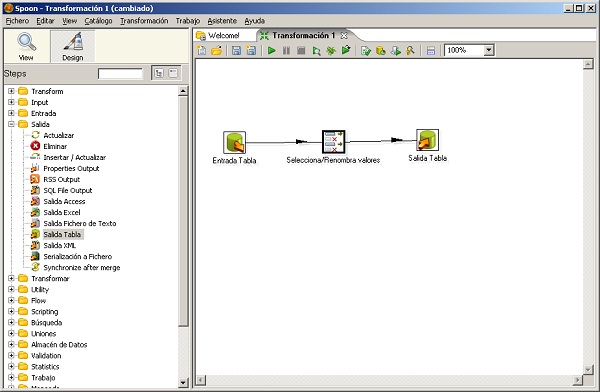The width and height of the screenshot is (600, 392).
Task: Click canvas horizontal scroll left arrow
Action: click(x=201, y=380)
